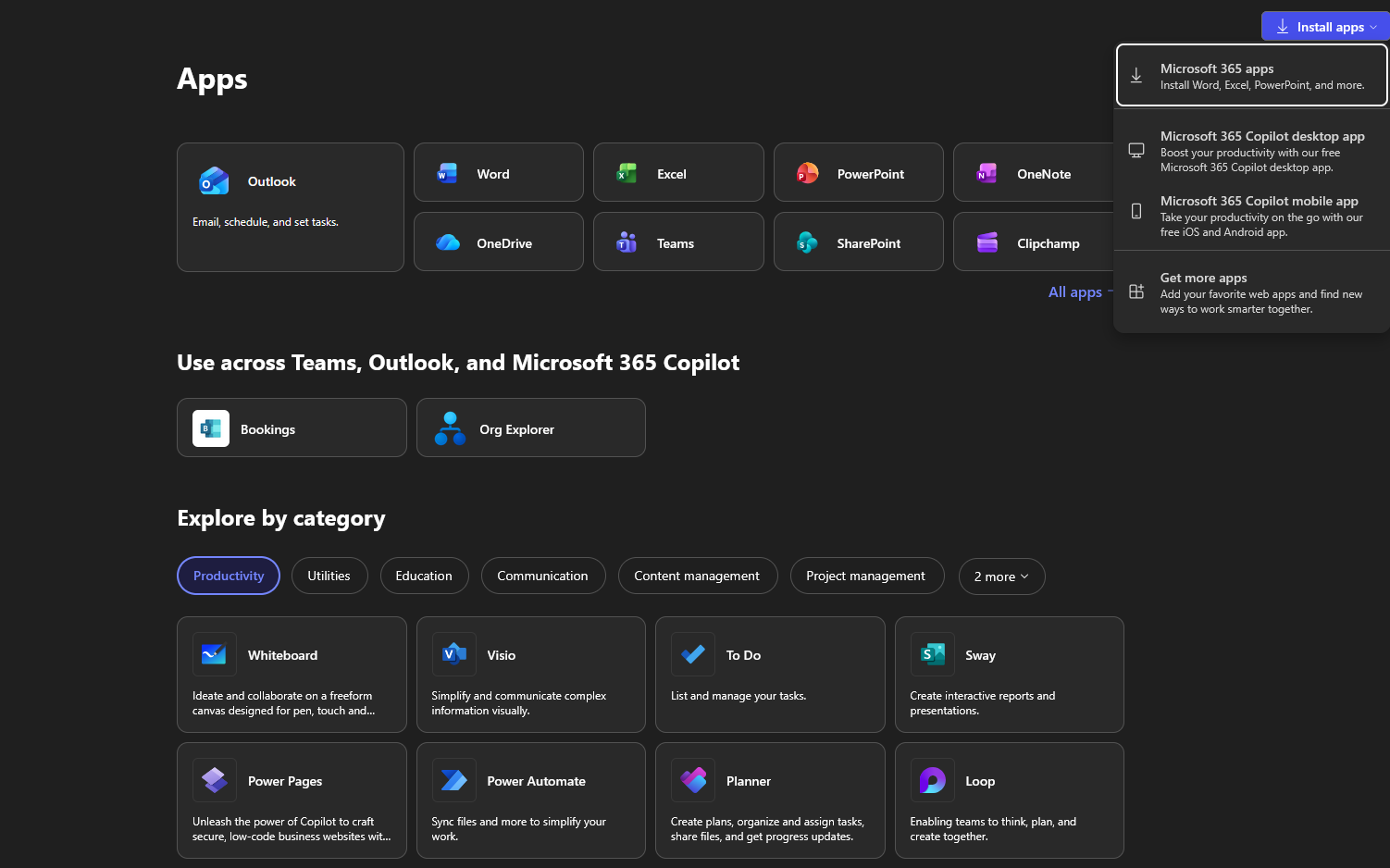Viewport: 1390px width, 868px height.
Task: Select the Productivity category filter
Action: coord(229,576)
